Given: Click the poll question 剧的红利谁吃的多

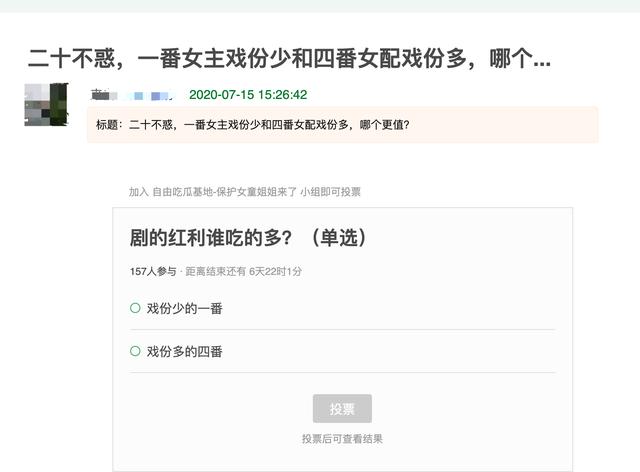Looking at the screenshot, I should pyautogui.click(x=248, y=238).
